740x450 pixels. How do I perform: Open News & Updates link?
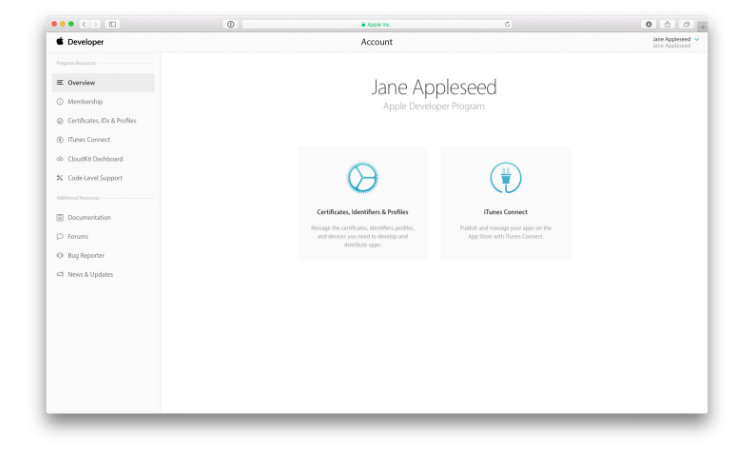90,274
